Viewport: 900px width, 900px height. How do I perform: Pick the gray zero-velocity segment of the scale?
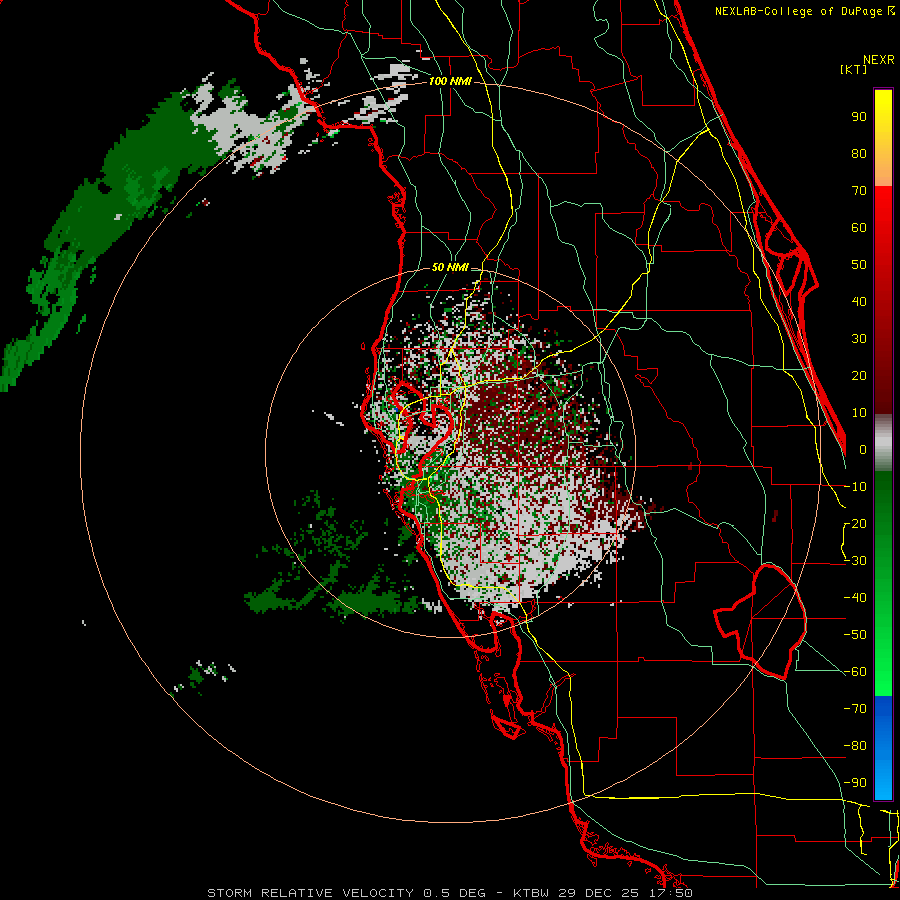(x=883, y=443)
